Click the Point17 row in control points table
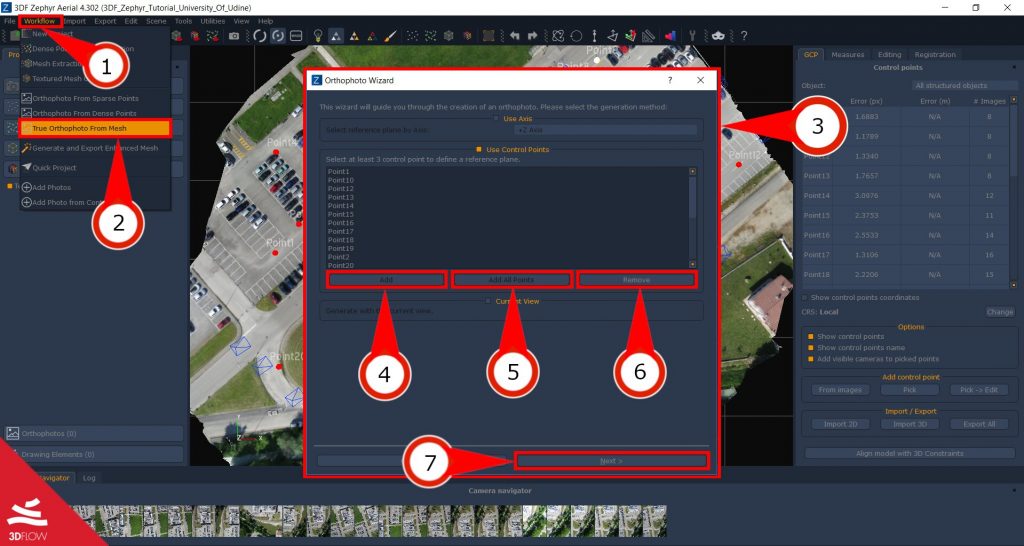1024x546 pixels. pyautogui.click(x=905, y=255)
